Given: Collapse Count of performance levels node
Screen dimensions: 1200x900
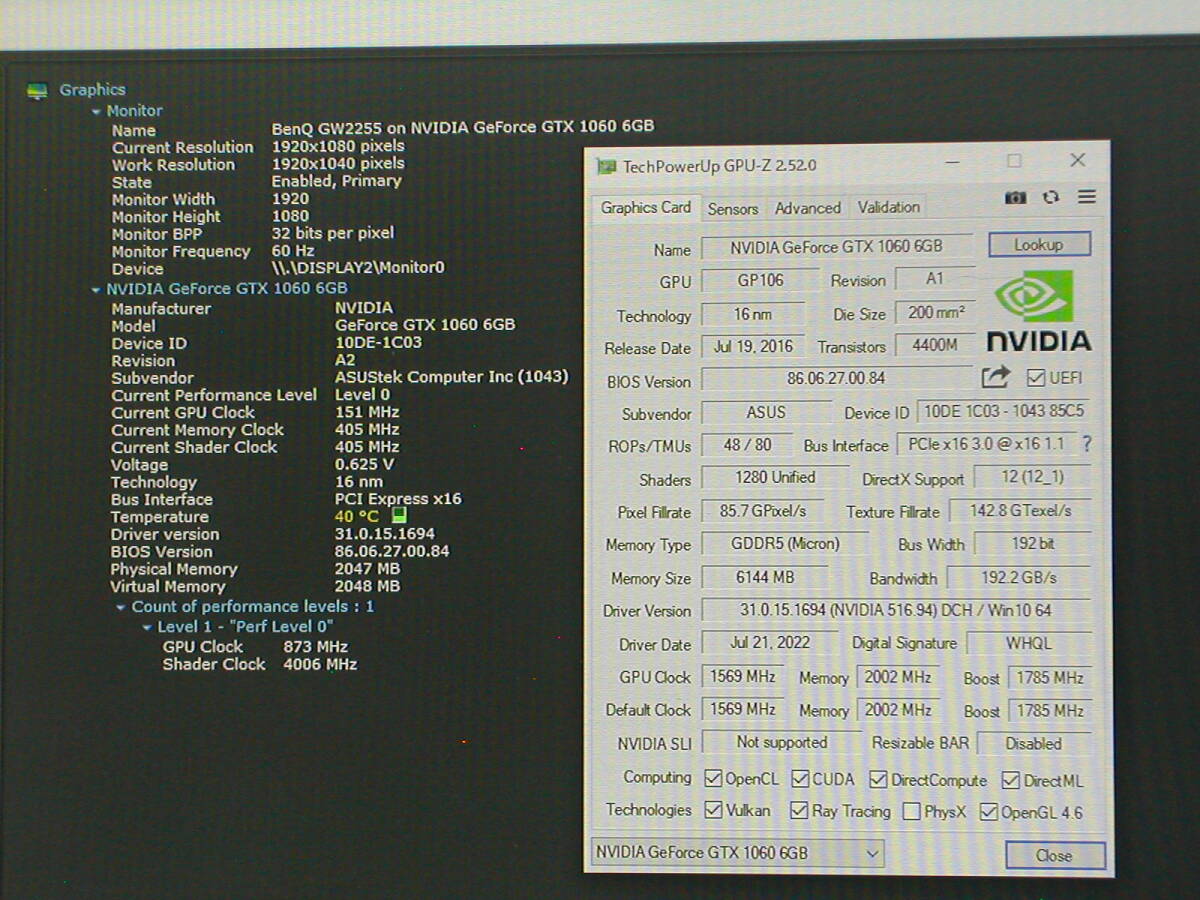Looking at the screenshot, I should tap(121, 607).
